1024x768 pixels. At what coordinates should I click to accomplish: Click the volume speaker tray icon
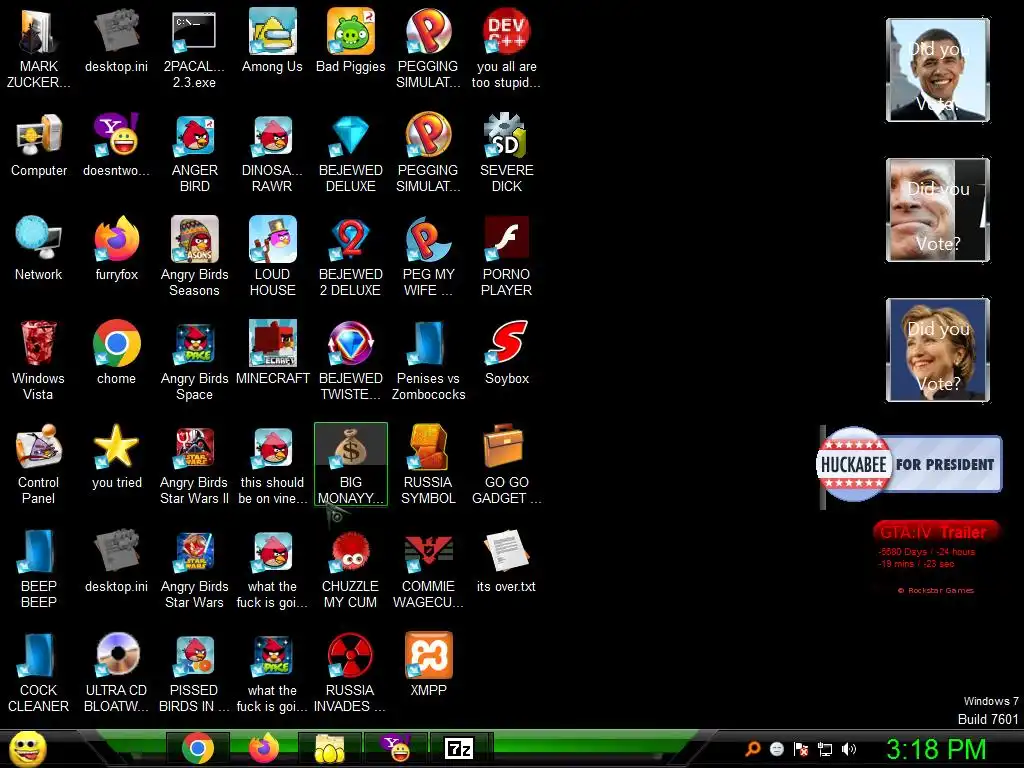[849, 749]
